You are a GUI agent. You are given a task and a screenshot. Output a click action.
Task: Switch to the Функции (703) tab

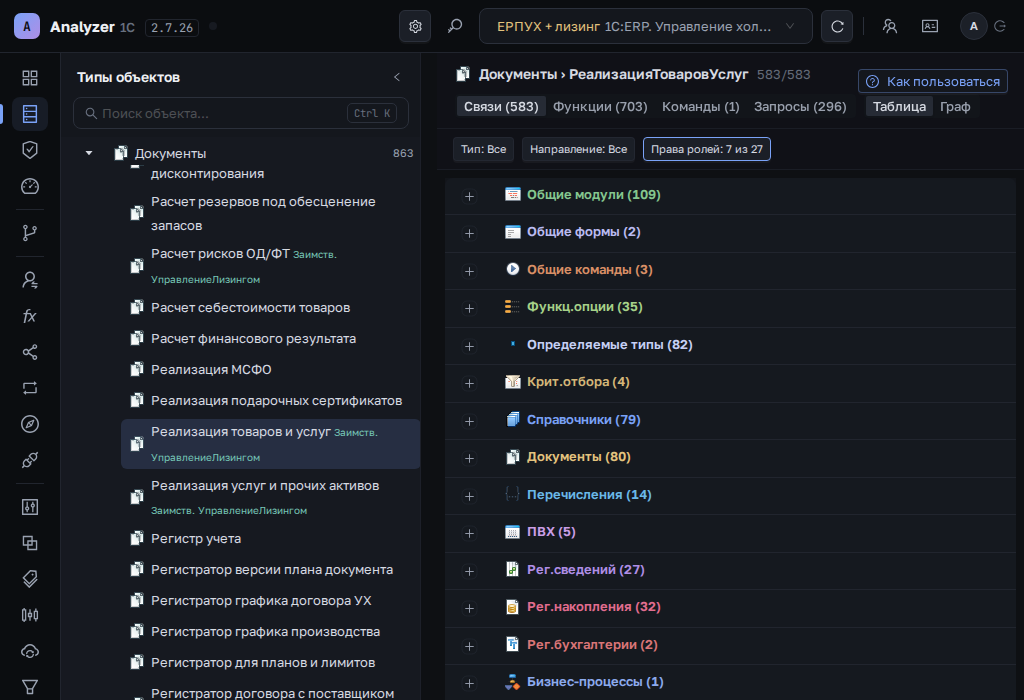point(600,106)
